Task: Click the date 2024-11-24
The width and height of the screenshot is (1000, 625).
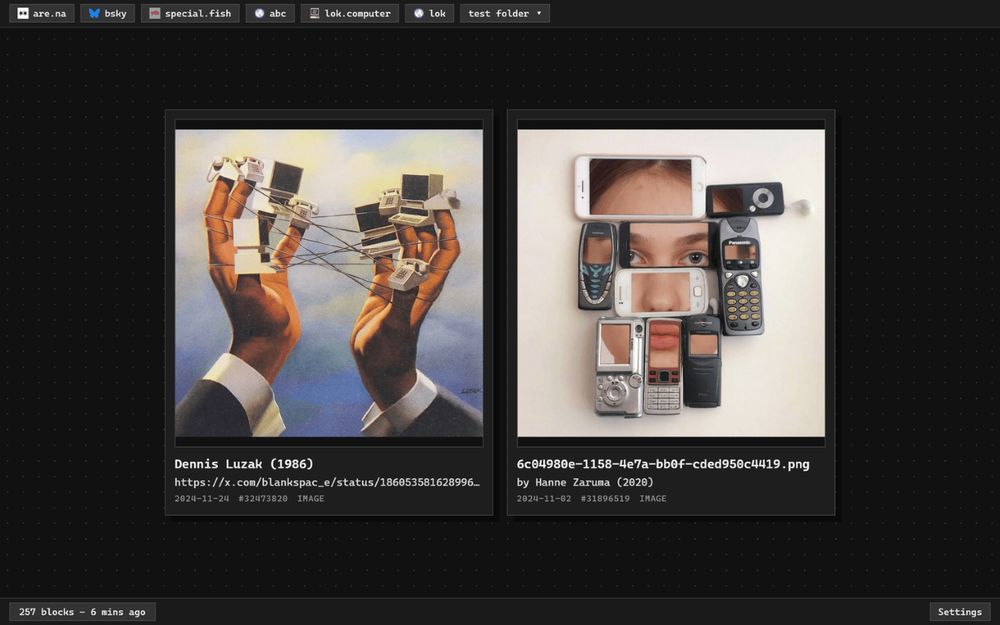Action: (x=202, y=498)
